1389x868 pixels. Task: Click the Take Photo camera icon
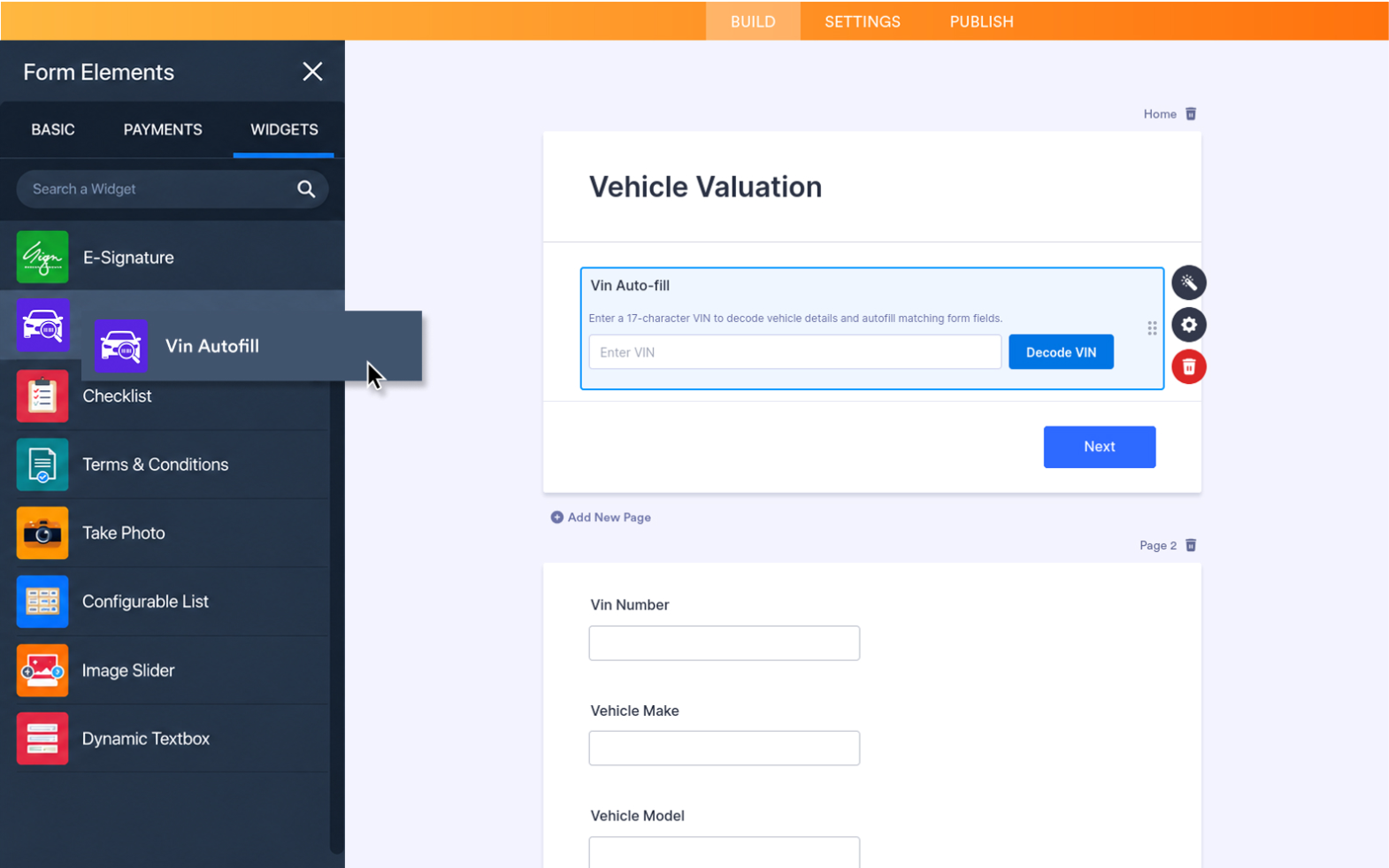point(42,533)
